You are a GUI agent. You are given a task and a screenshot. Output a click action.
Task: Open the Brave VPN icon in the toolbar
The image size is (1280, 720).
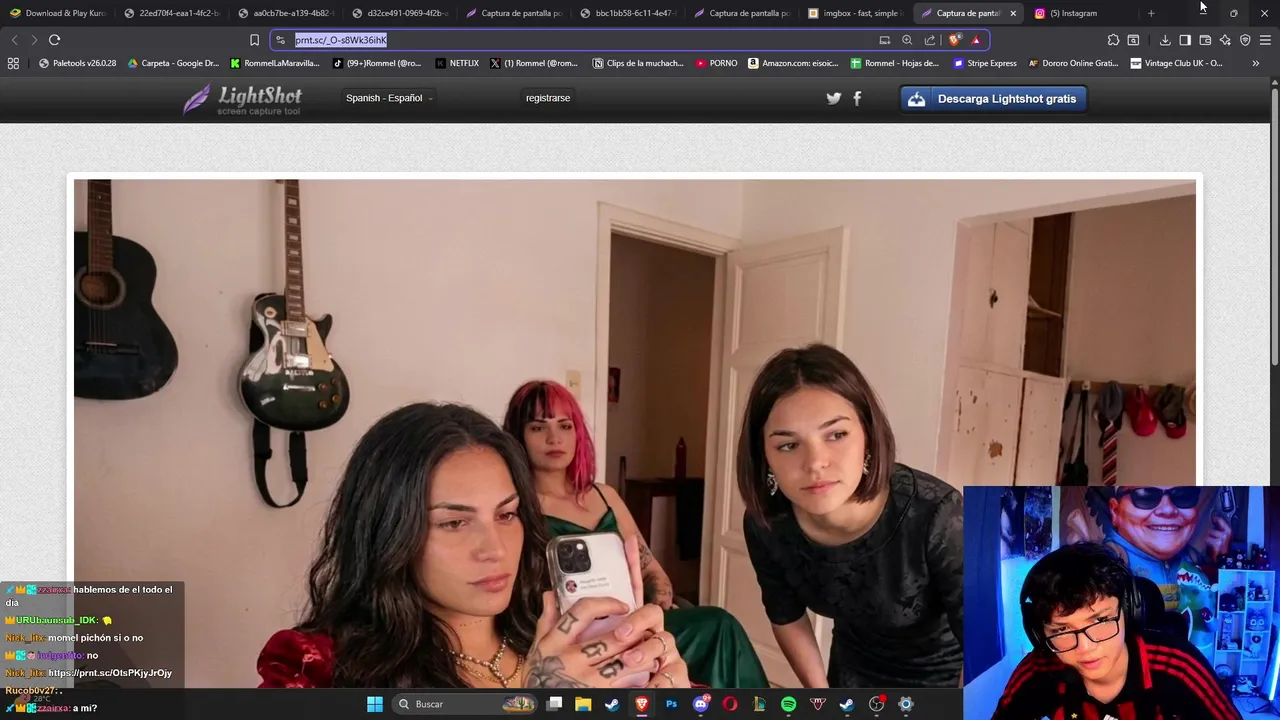pos(1245,40)
